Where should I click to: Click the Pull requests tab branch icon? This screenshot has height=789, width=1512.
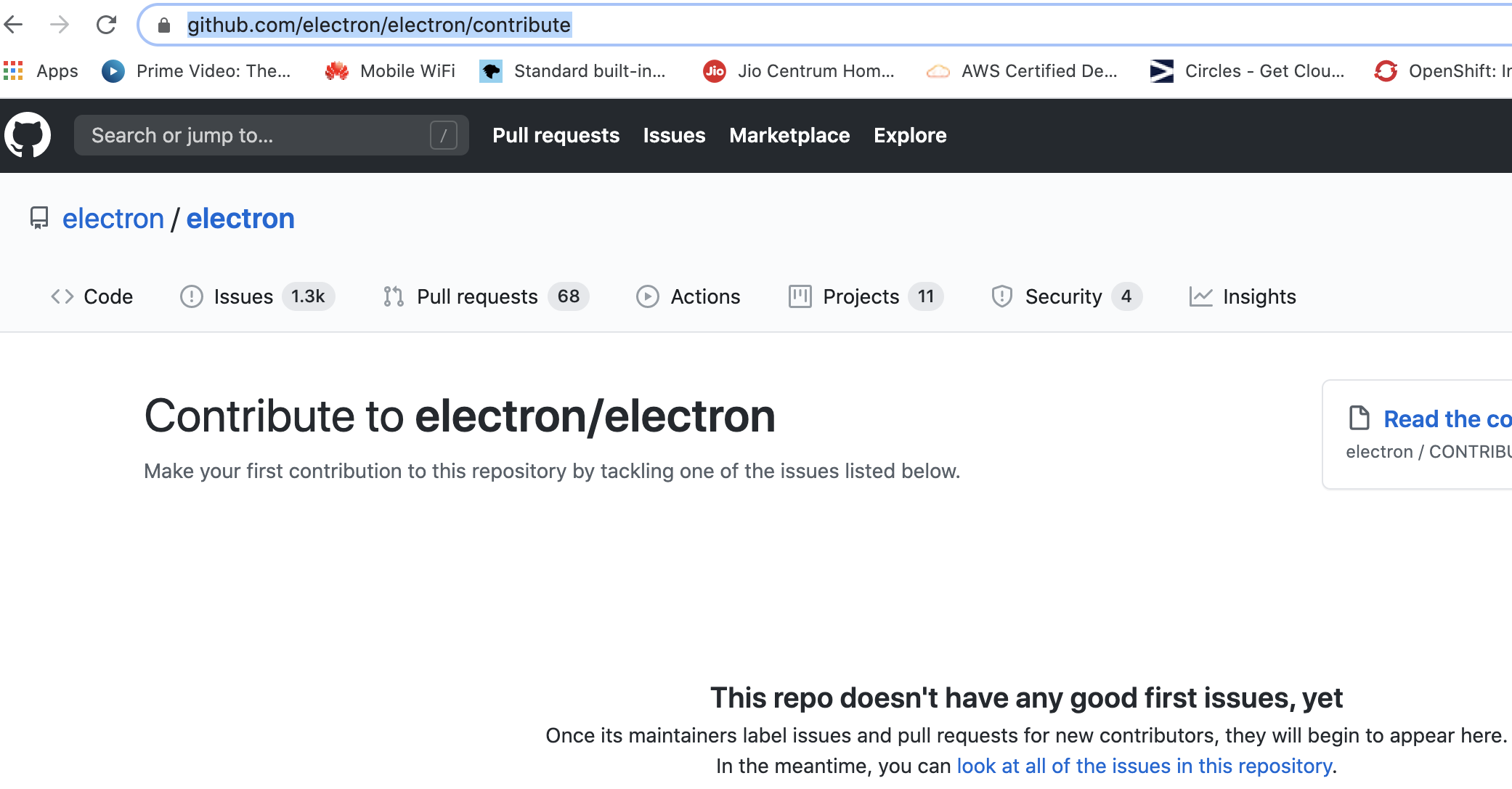click(x=394, y=296)
